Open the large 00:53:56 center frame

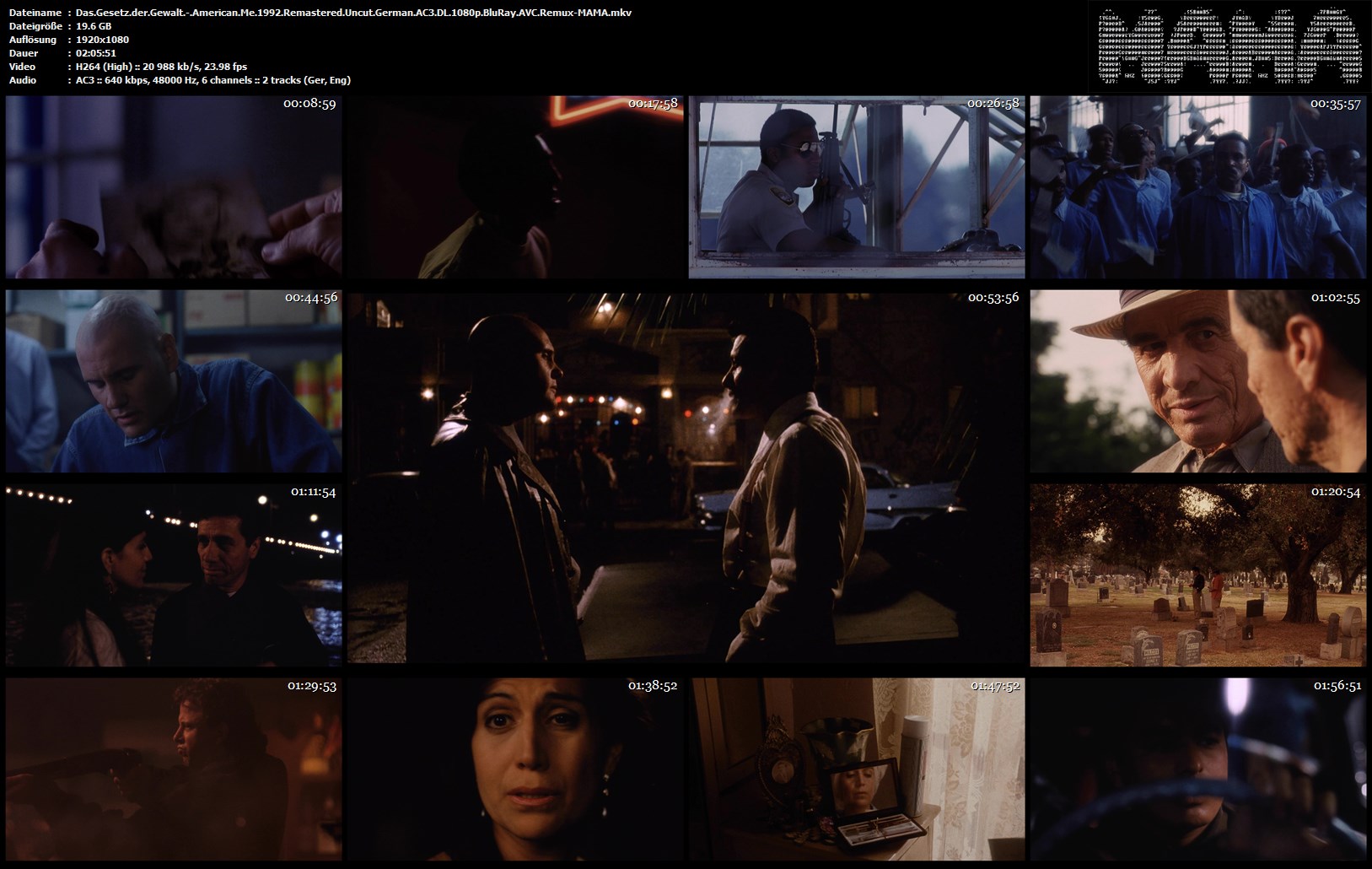[686, 478]
